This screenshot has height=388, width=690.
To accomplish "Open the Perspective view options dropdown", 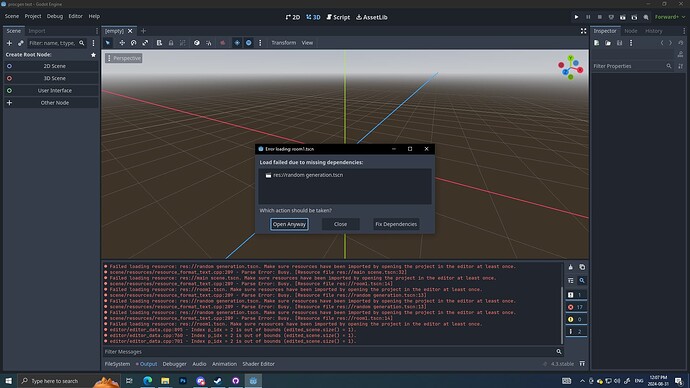I will click(124, 58).
